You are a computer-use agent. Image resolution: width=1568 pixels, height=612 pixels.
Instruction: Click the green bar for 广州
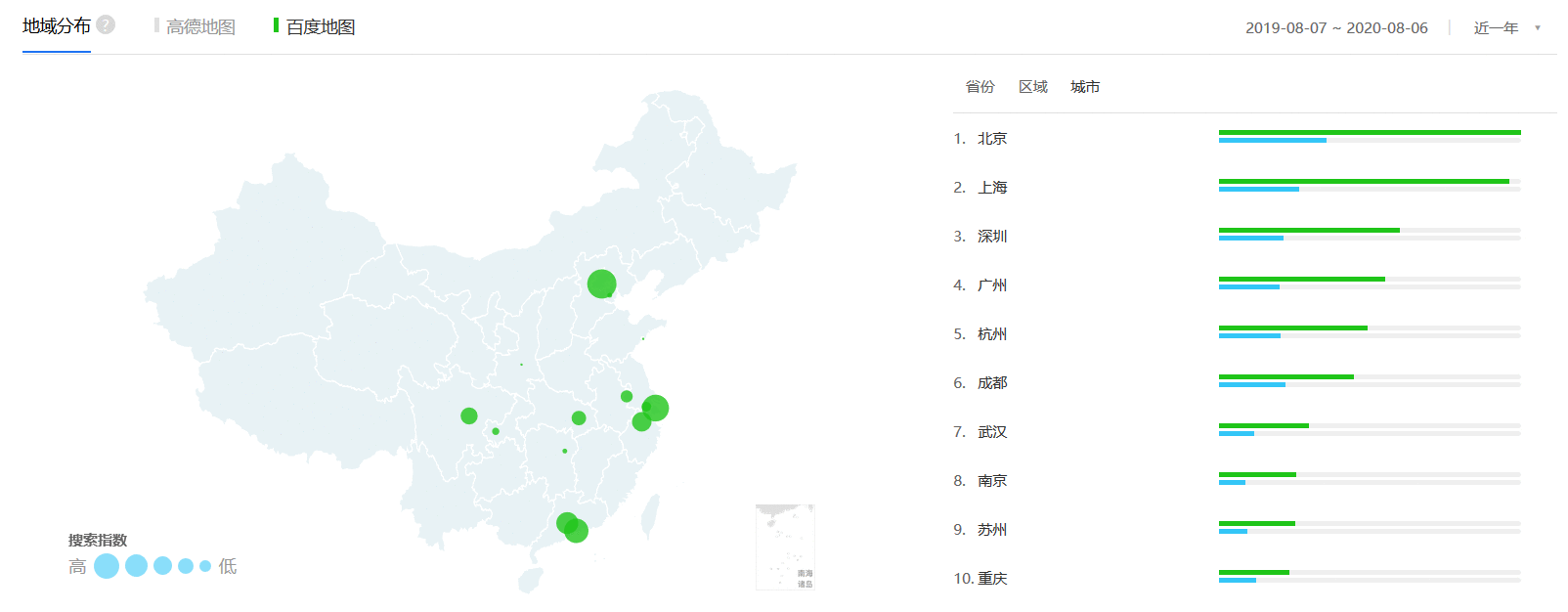click(1302, 279)
